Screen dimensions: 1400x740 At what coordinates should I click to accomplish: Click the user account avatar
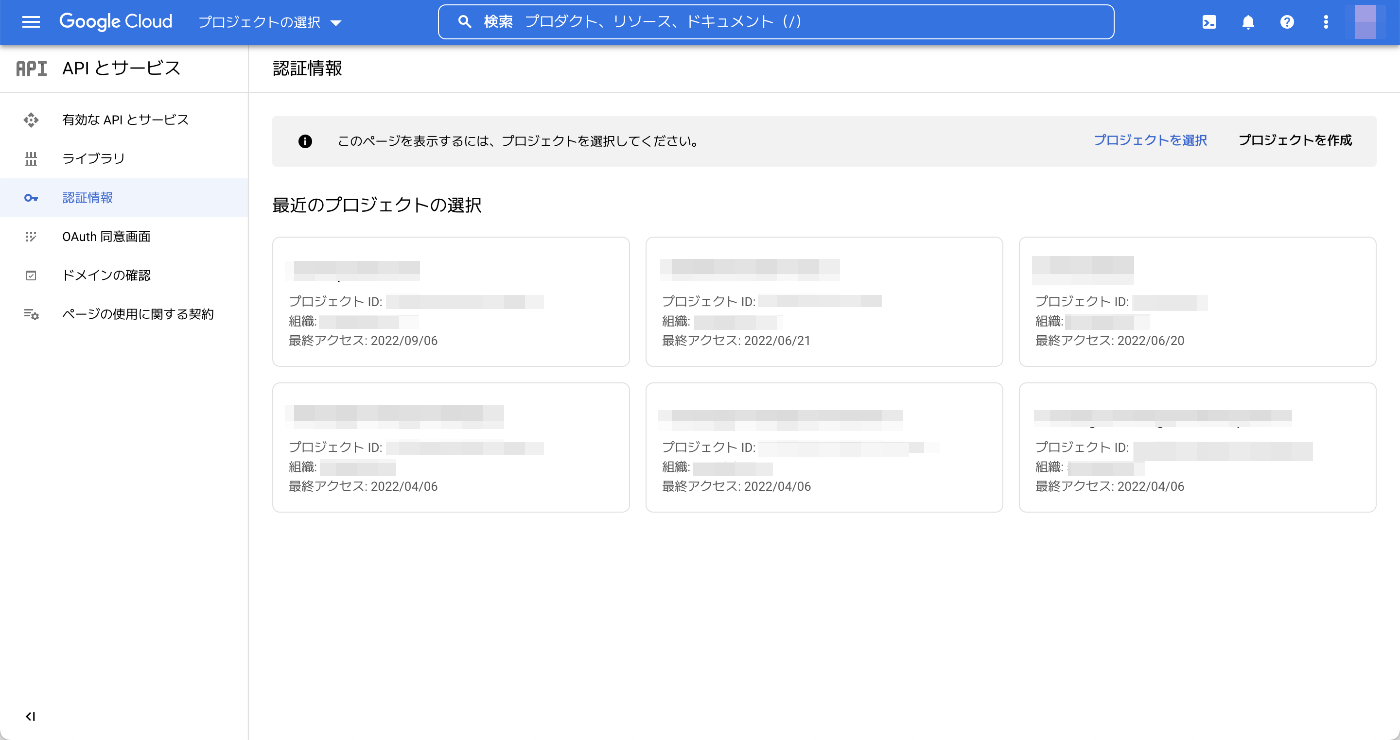coord(1366,22)
